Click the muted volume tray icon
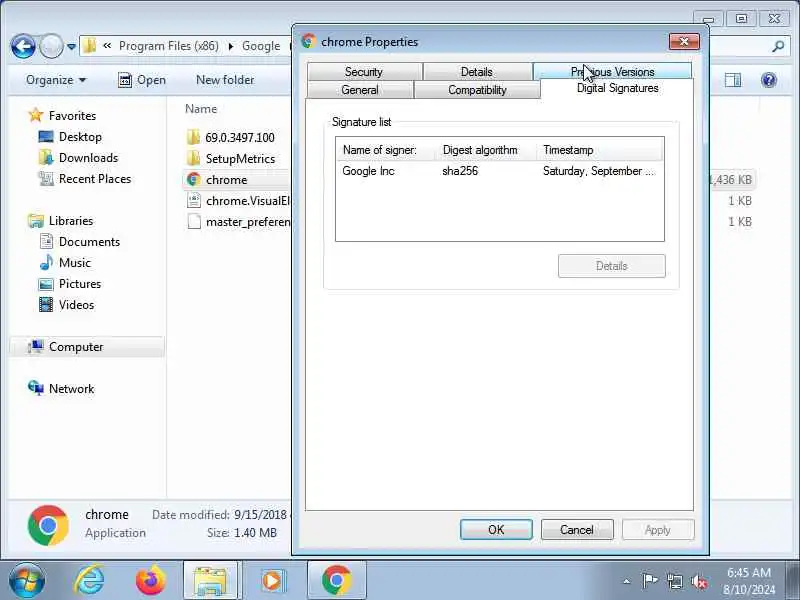The height and width of the screenshot is (600, 800). pos(699,581)
